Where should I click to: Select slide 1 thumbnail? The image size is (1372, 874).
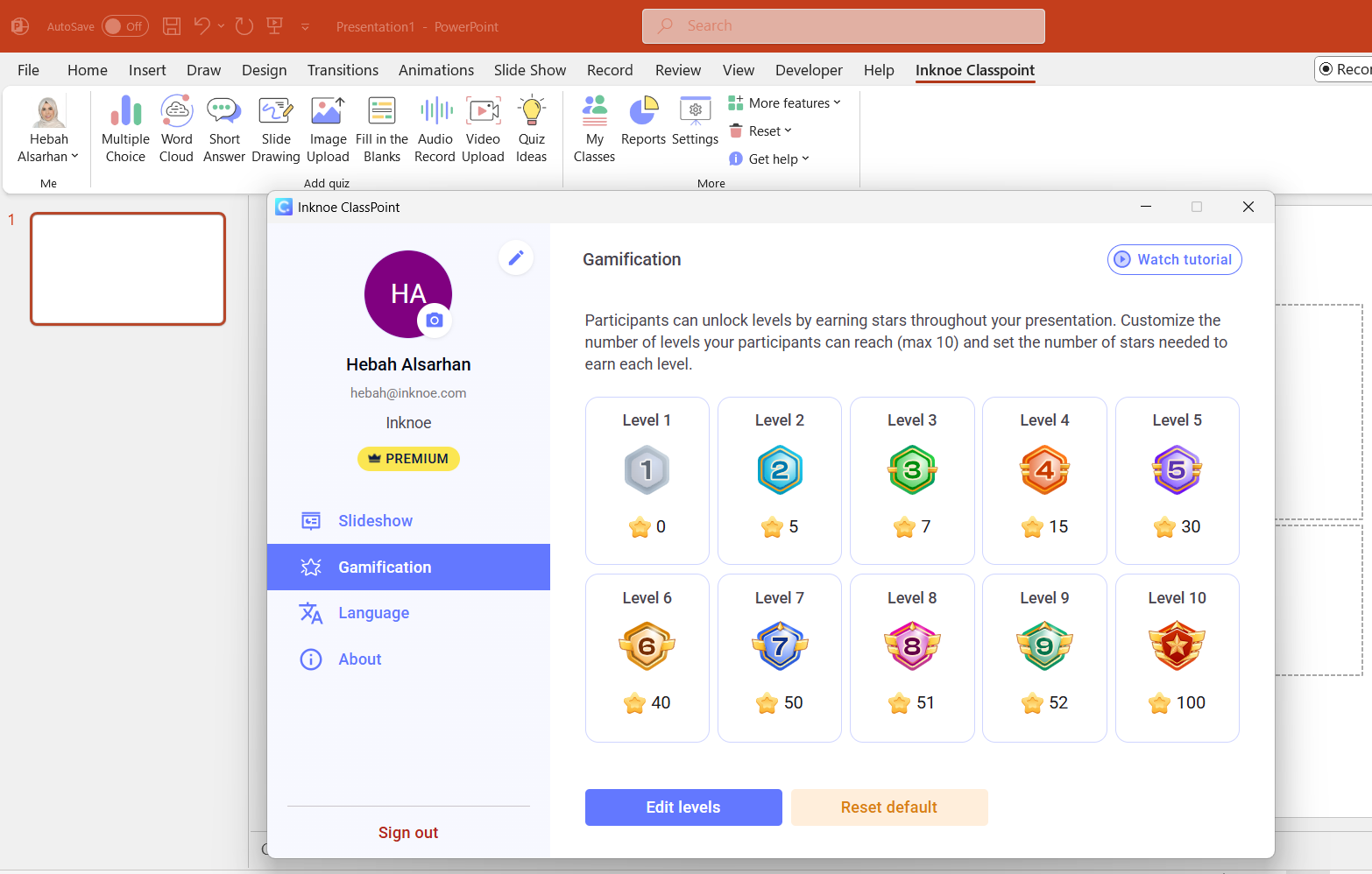pos(128,269)
